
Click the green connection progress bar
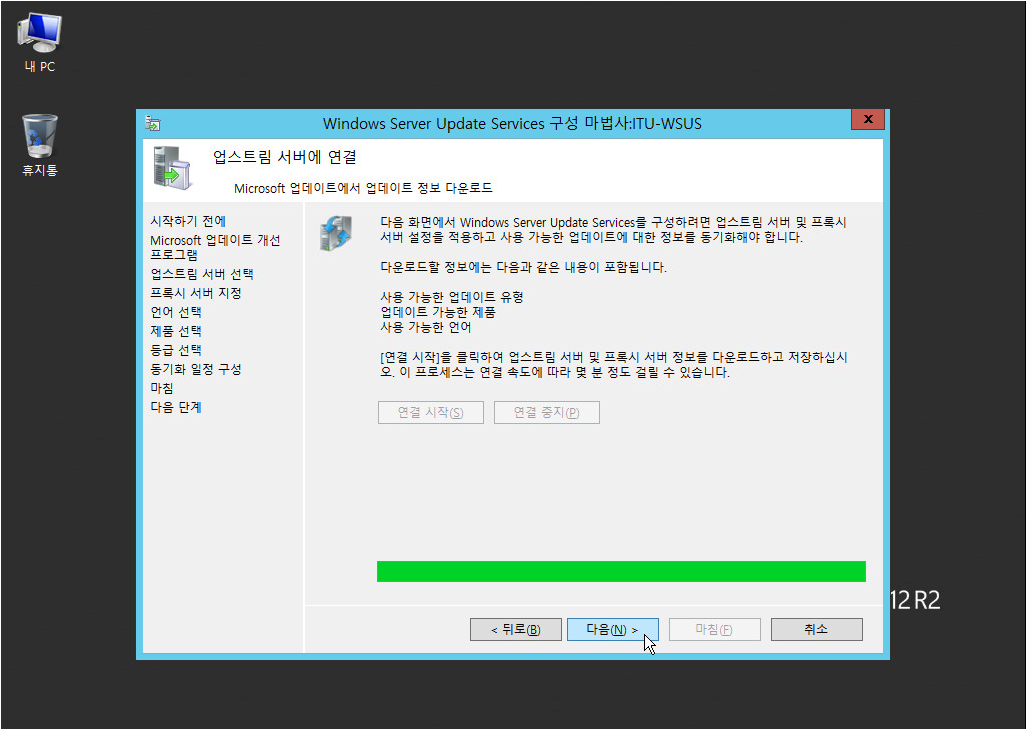point(620,571)
